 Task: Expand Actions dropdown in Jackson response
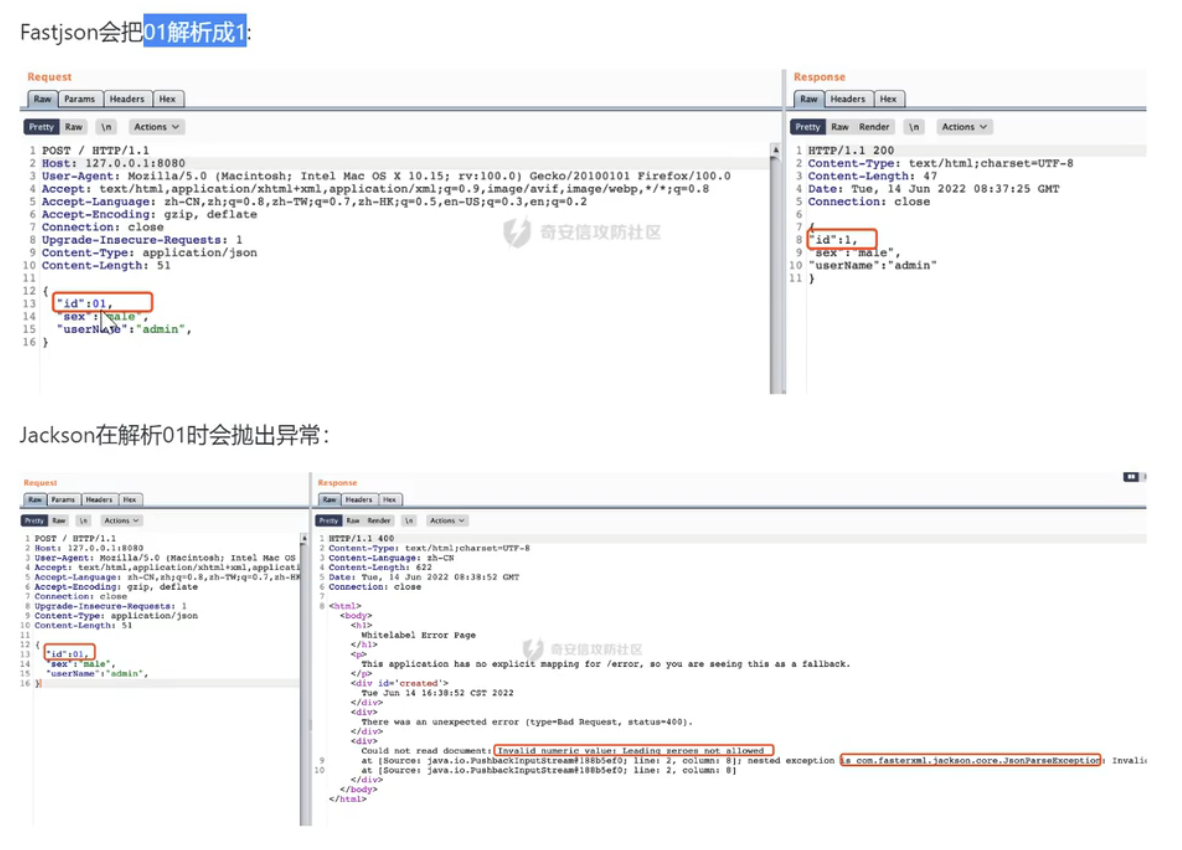click(447, 521)
